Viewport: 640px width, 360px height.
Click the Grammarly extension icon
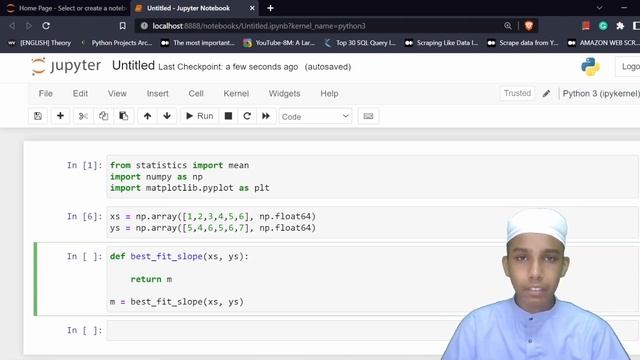tap(603, 26)
